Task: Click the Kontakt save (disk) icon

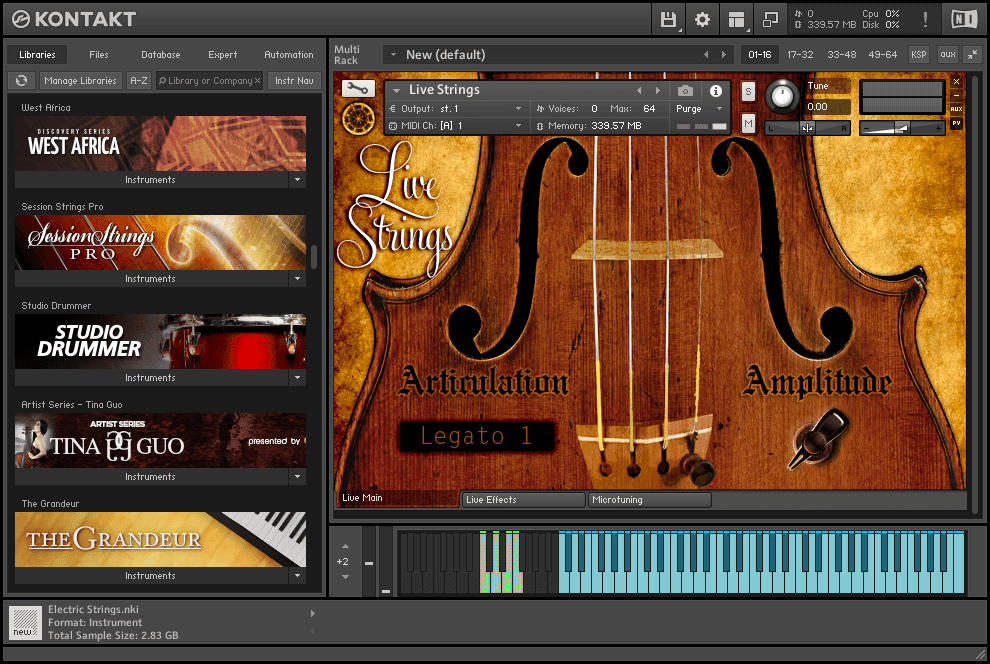Action: (668, 19)
